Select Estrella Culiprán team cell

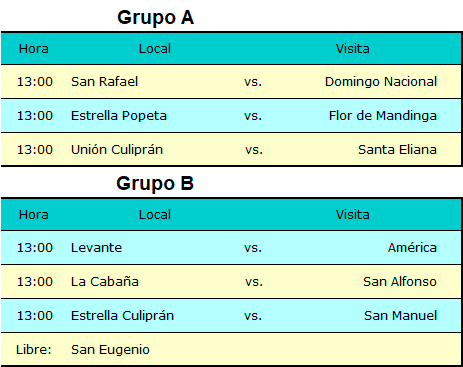point(122,316)
